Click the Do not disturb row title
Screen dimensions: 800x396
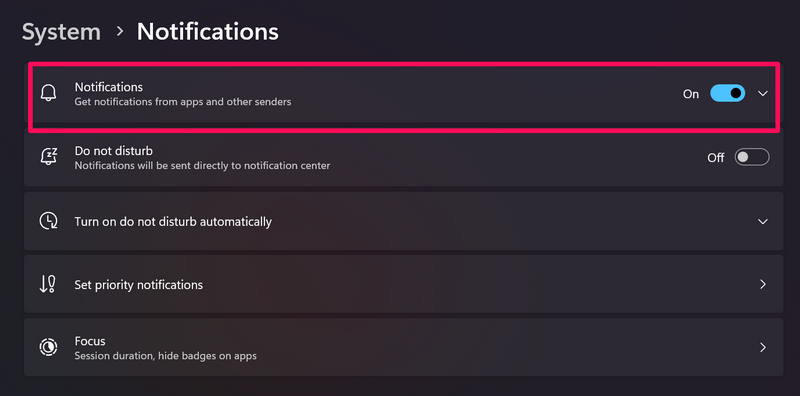pyautogui.click(x=114, y=151)
